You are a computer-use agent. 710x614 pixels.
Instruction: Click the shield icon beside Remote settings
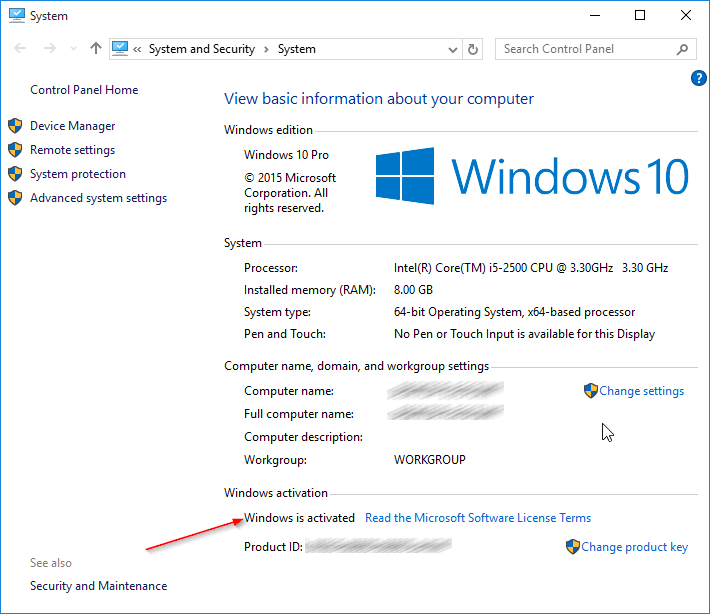tap(15, 149)
